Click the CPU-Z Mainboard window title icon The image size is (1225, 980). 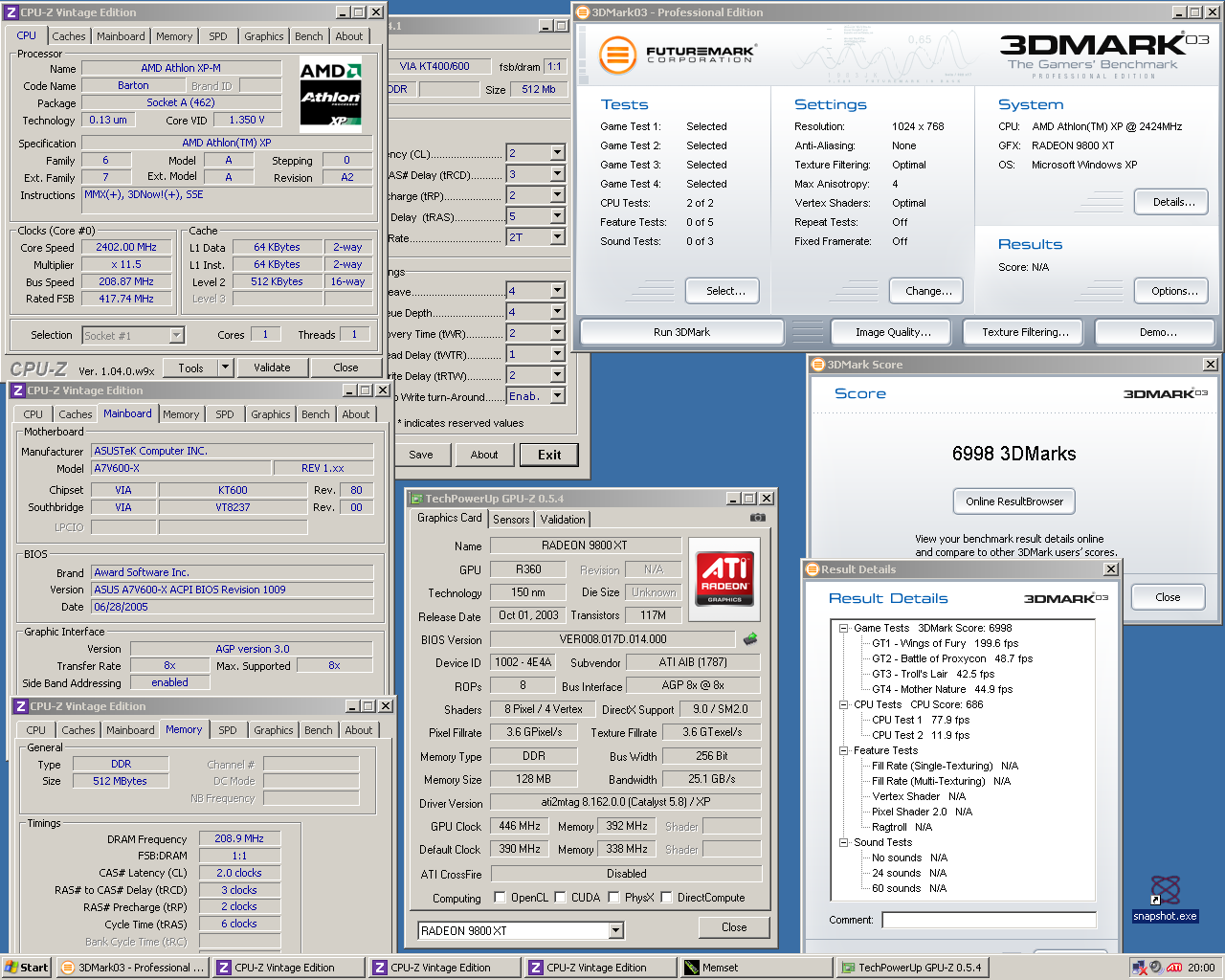(17, 390)
